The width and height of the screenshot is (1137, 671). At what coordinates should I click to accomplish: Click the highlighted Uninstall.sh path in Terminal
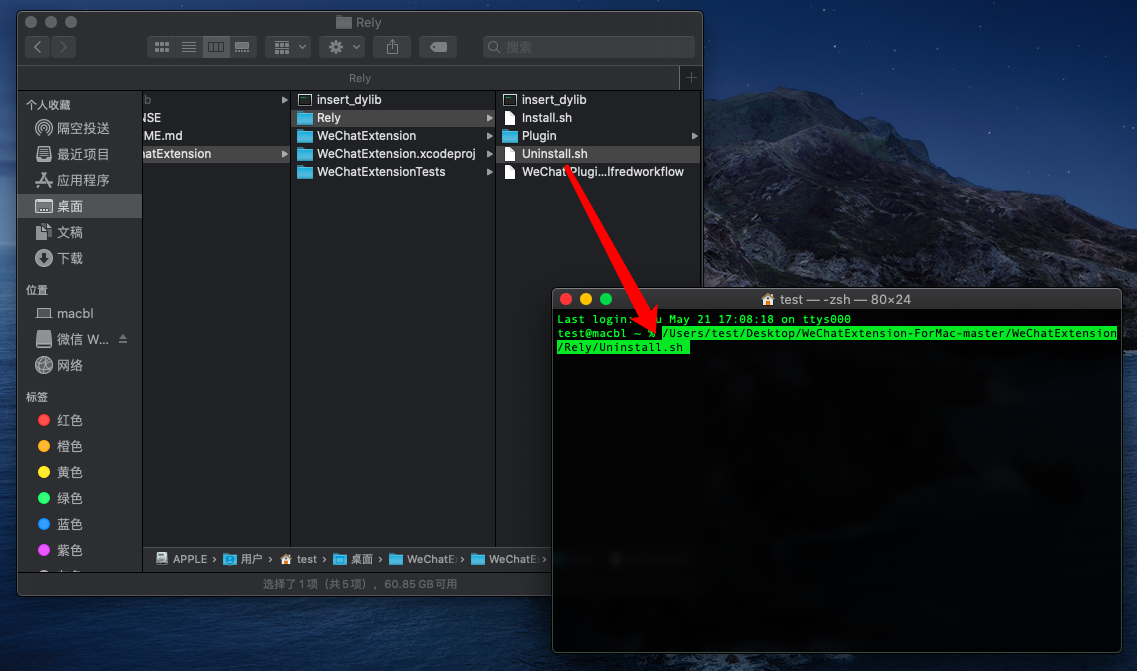click(837, 340)
